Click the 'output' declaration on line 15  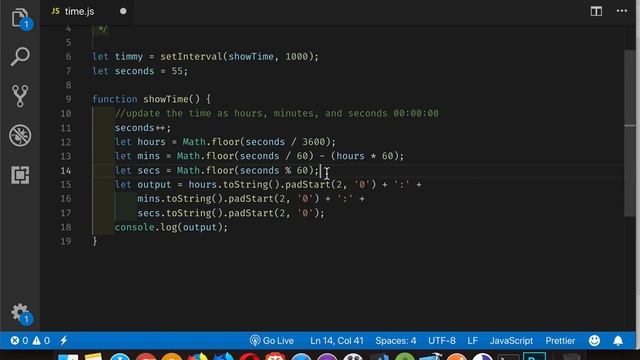coord(154,184)
